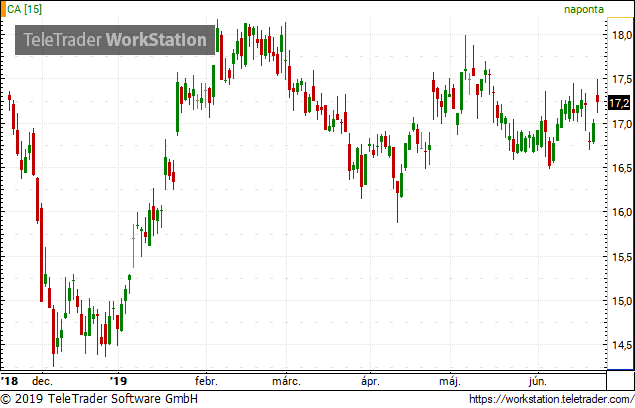Click the naponta interval label
635x408 pixels.
tap(584, 9)
